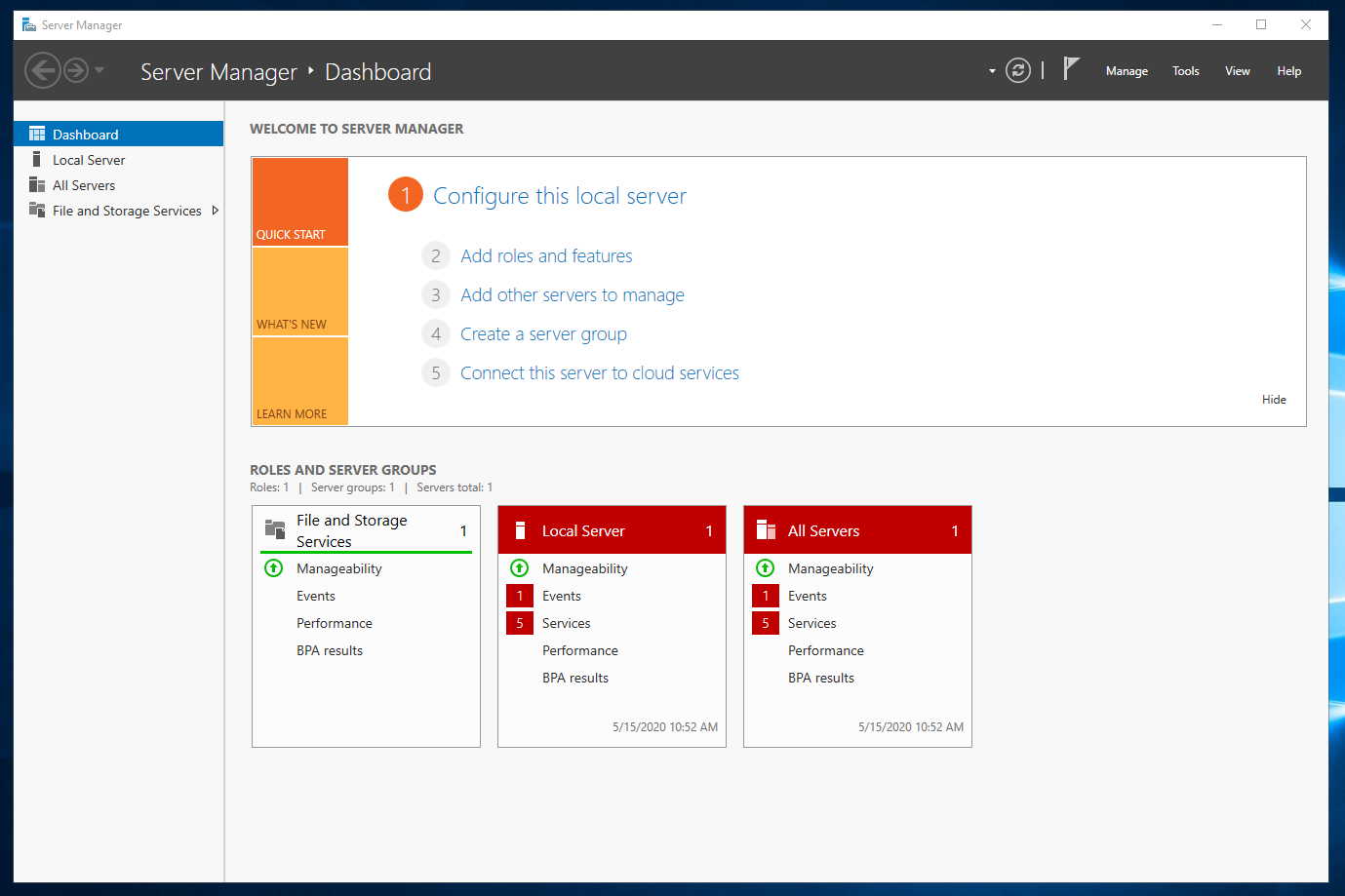Click Services count badge in Local Server tile
Viewport: 1345px width, 896px height.
[520, 623]
